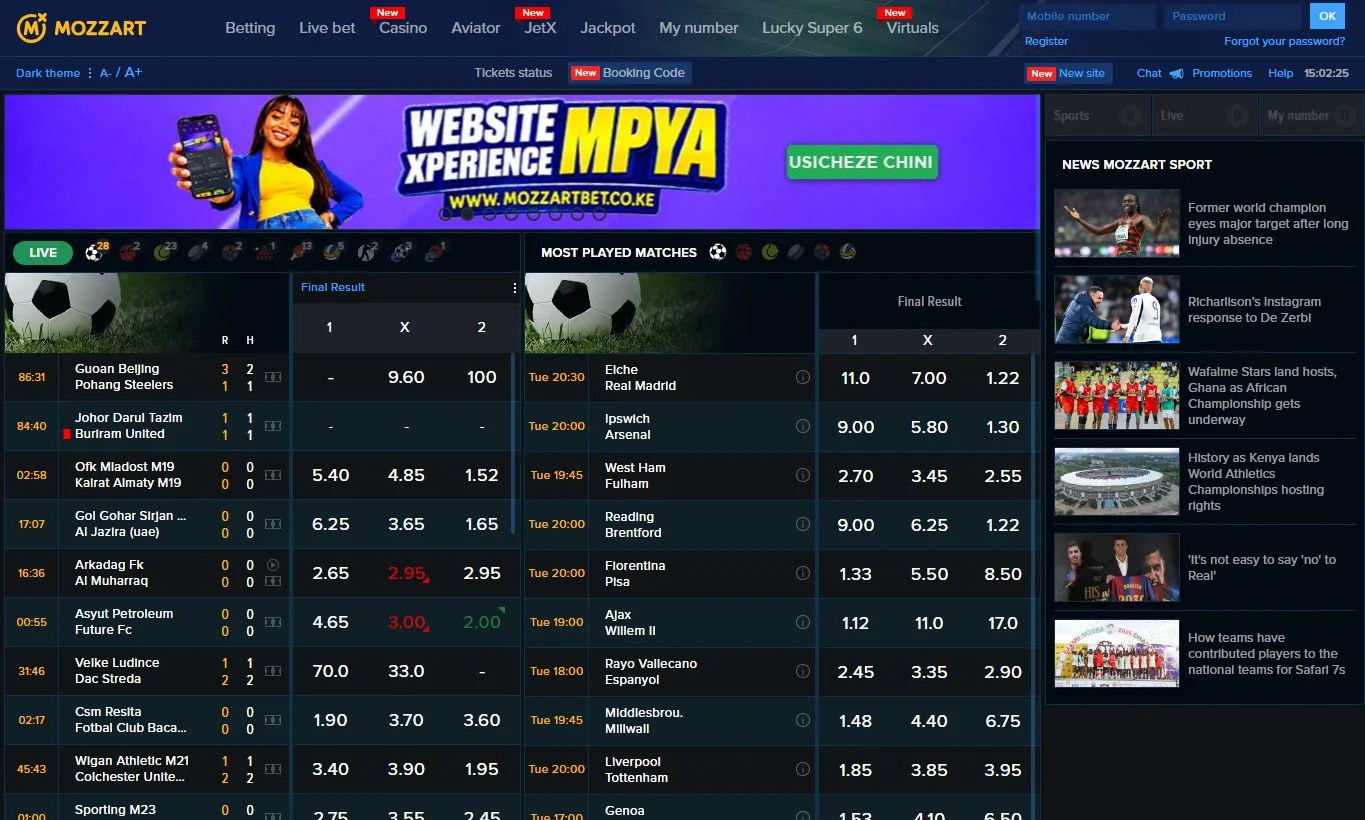Image resolution: width=1365 pixels, height=820 pixels.
Task: Select 1.52 odds for Kairat Almaty M19
Action: coord(482,475)
